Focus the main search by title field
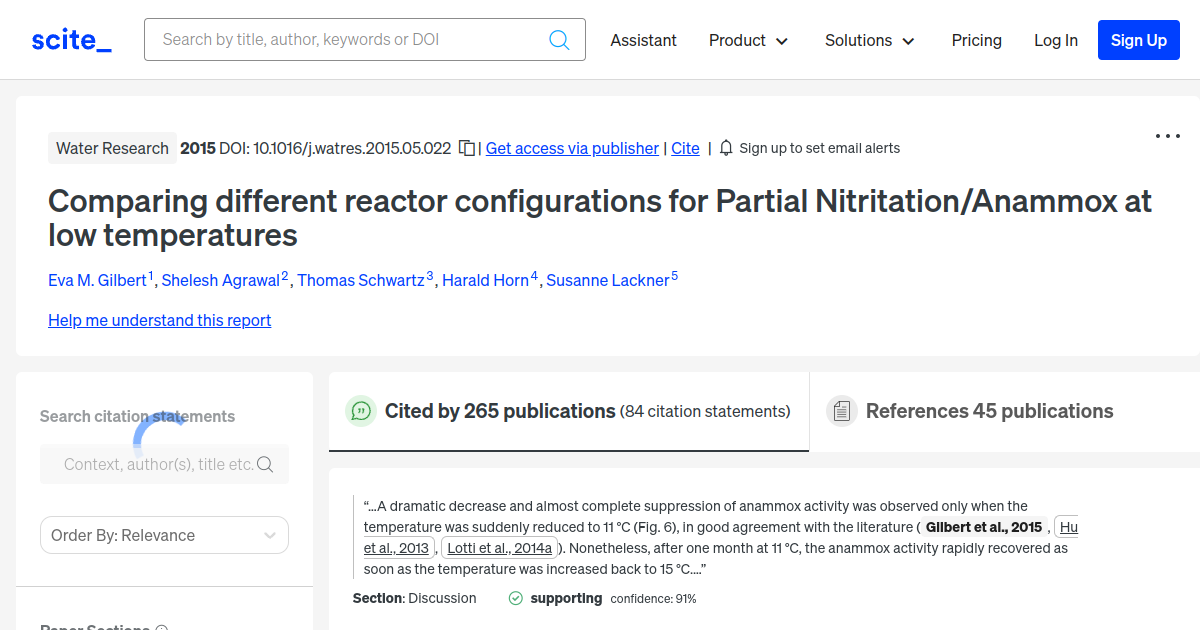 (x=350, y=40)
